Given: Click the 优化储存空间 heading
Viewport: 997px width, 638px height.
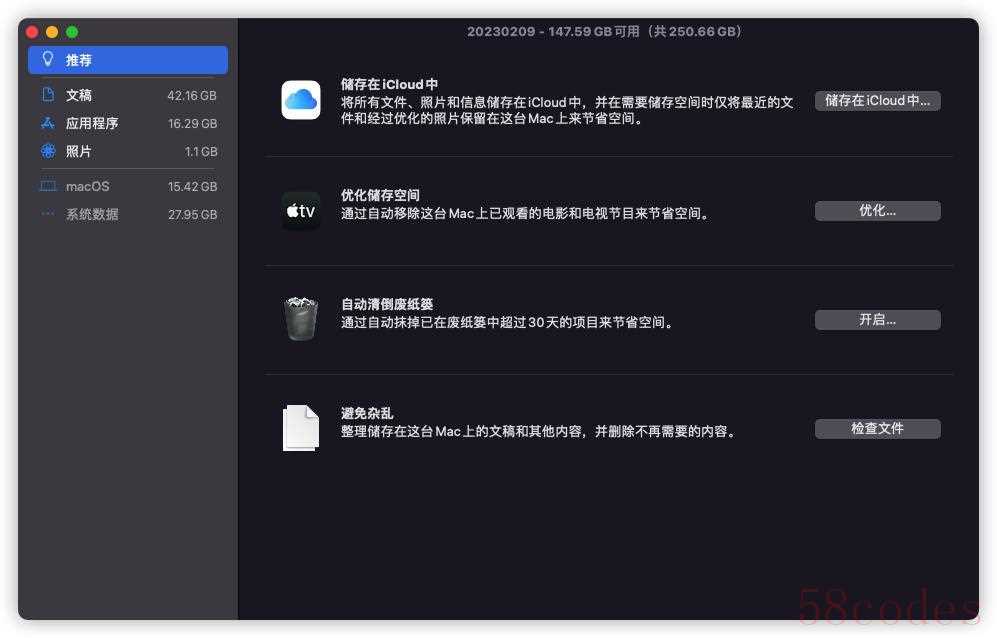Looking at the screenshot, I should coord(380,195).
